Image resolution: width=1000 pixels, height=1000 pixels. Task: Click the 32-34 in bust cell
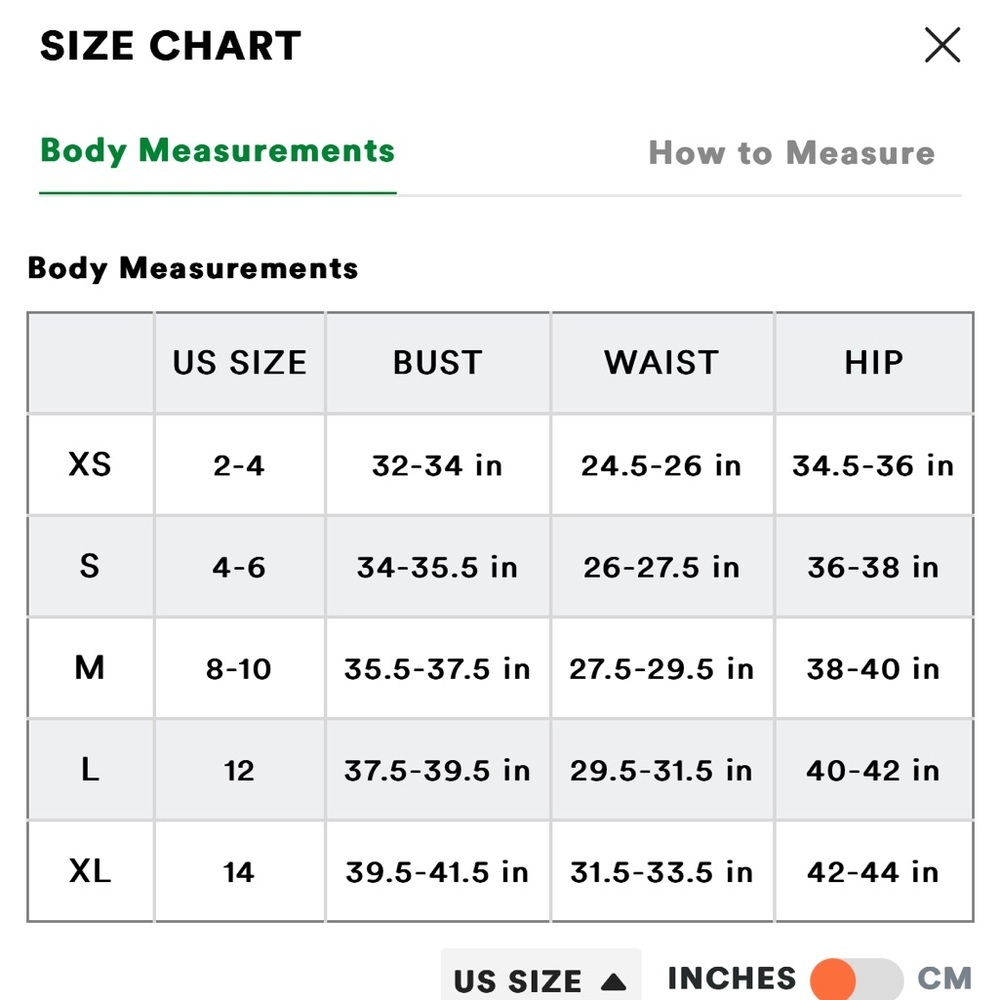(438, 466)
